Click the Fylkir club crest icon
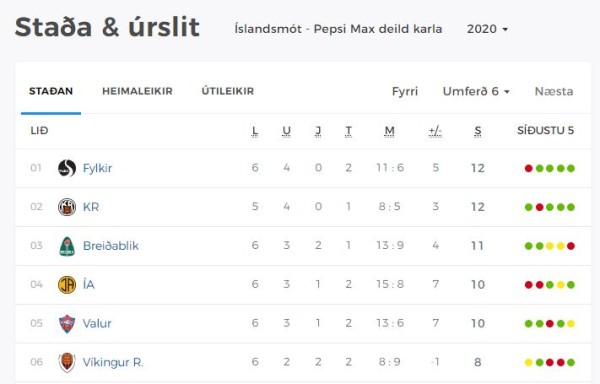The width and height of the screenshot is (600, 384). (x=67, y=168)
